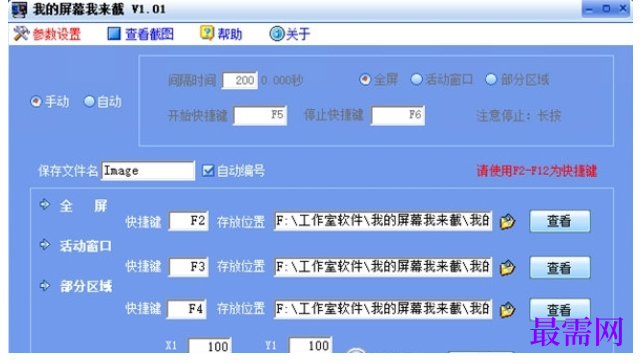Browse folder icon for the F3 active window row
Image resolution: width=642 pixels, height=363 pixels.
pos(508,268)
